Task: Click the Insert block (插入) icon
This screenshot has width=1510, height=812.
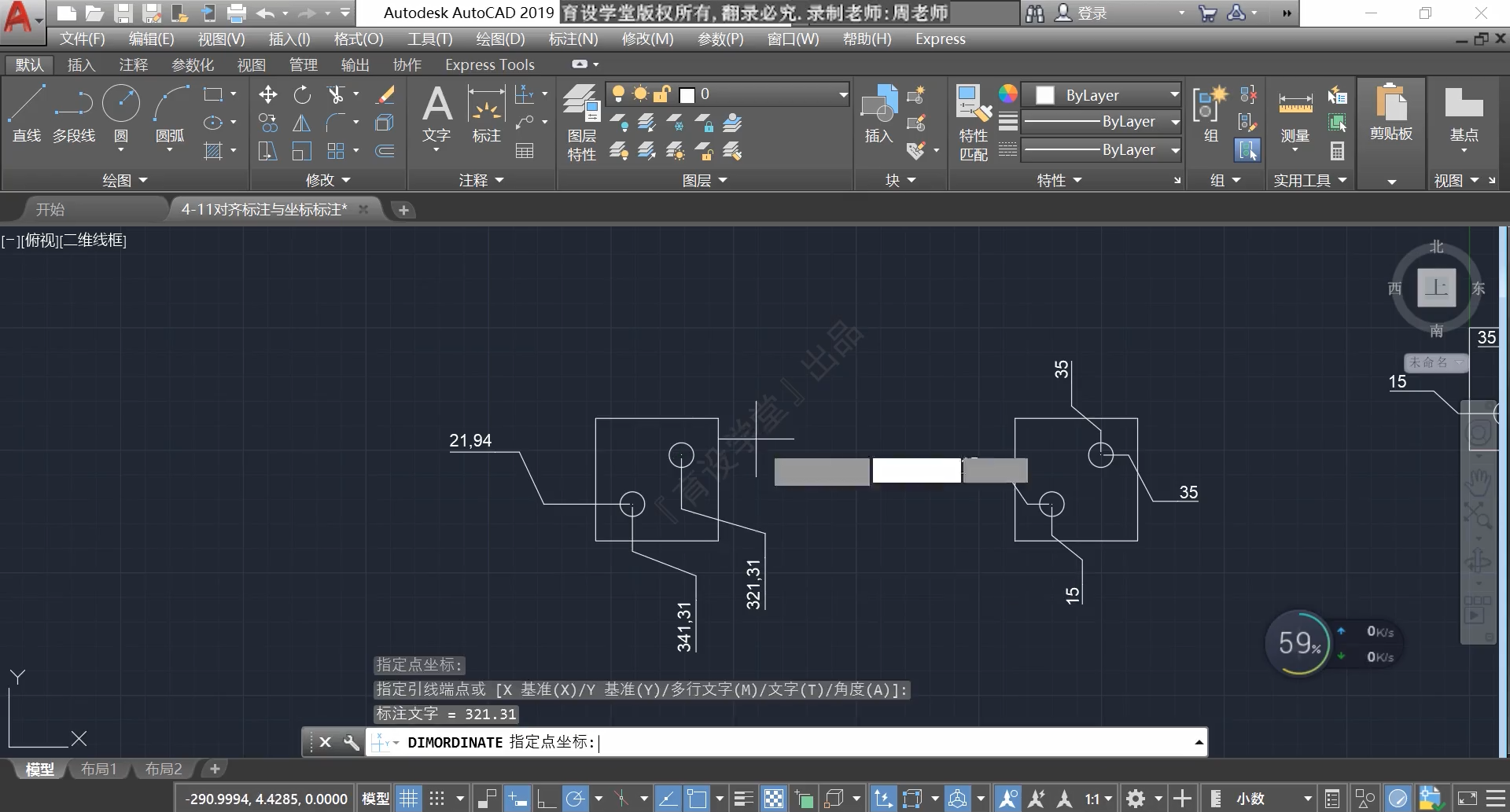Action: [x=879, y=114]
